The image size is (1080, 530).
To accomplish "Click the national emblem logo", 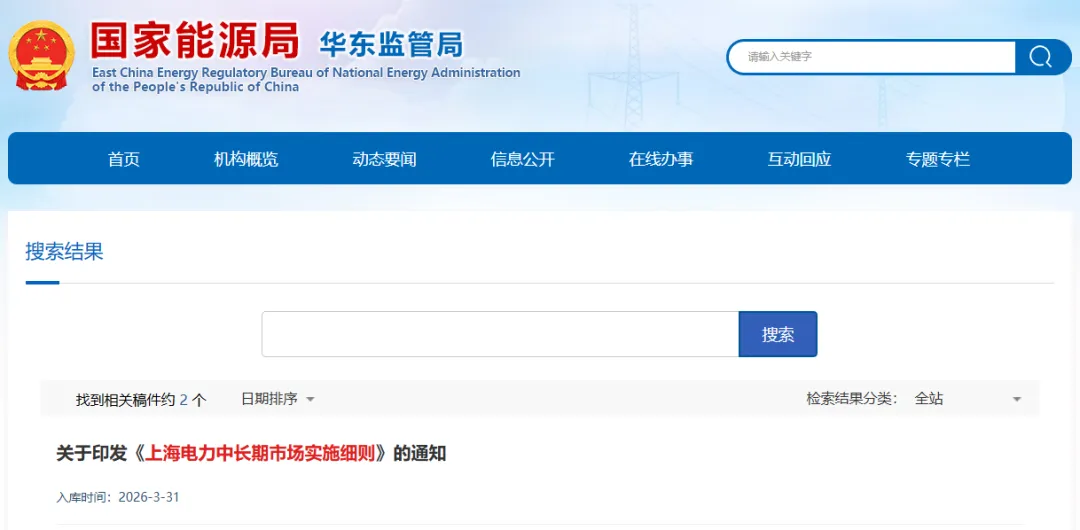I will pos(41,56).
